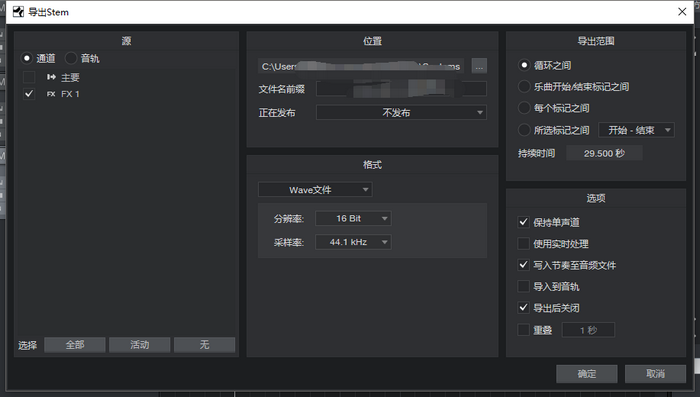Toggle 保持单声道 checkbox
The image size is (700, 397).
click(523, 222)
